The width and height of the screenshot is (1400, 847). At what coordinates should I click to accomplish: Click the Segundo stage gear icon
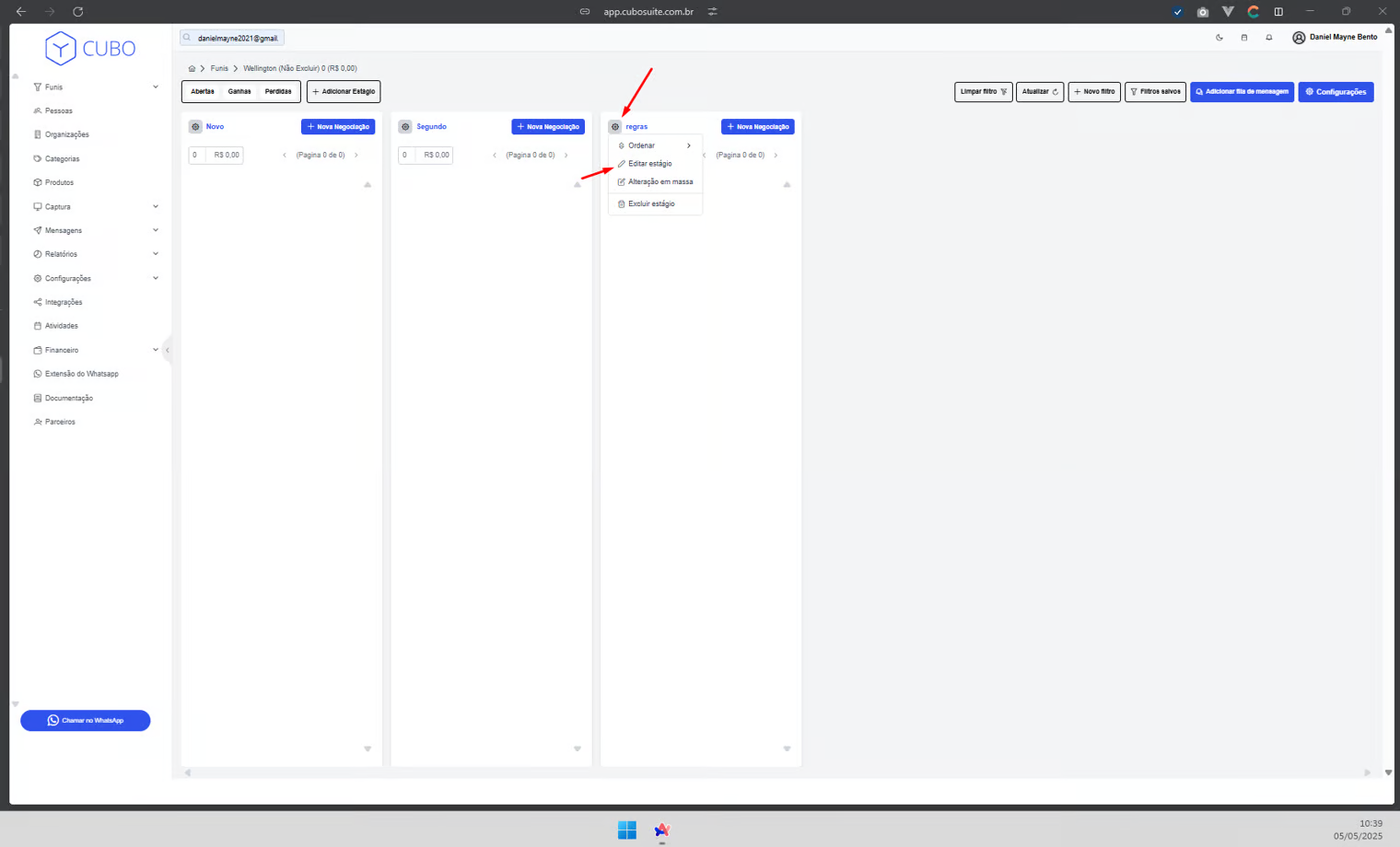pos(405,127)
